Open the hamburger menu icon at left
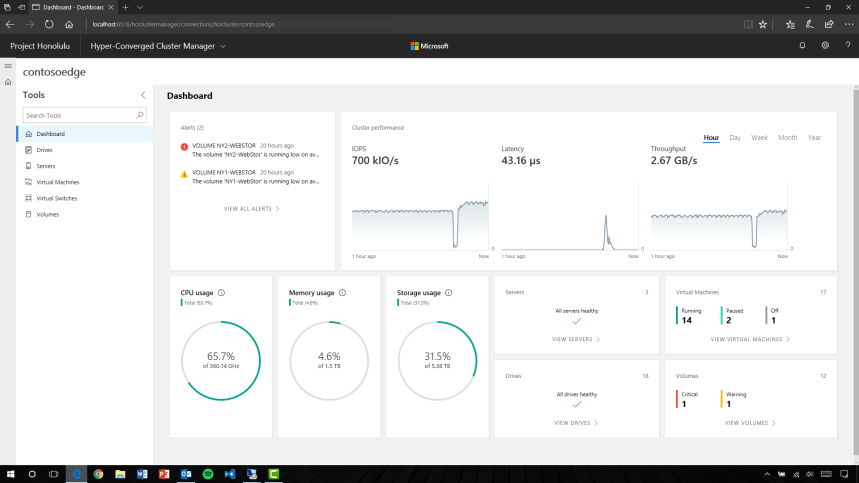Screen dimensions: 859x483 tap(8, 66)
